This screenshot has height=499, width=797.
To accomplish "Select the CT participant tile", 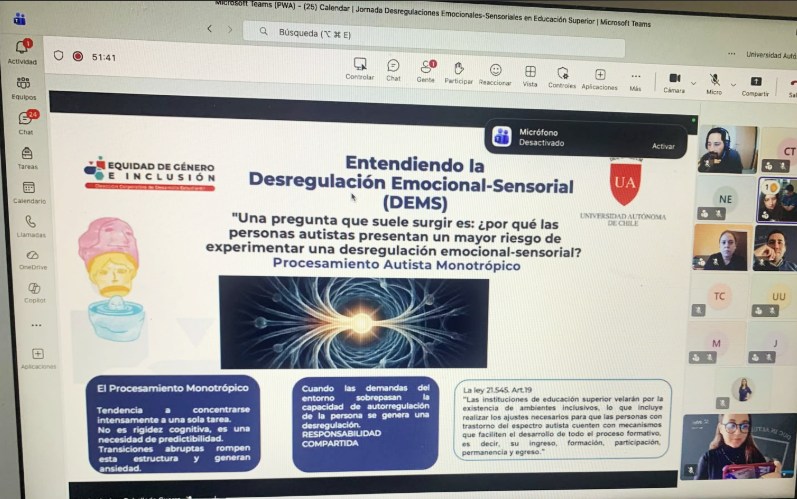I will coord(779,151).
